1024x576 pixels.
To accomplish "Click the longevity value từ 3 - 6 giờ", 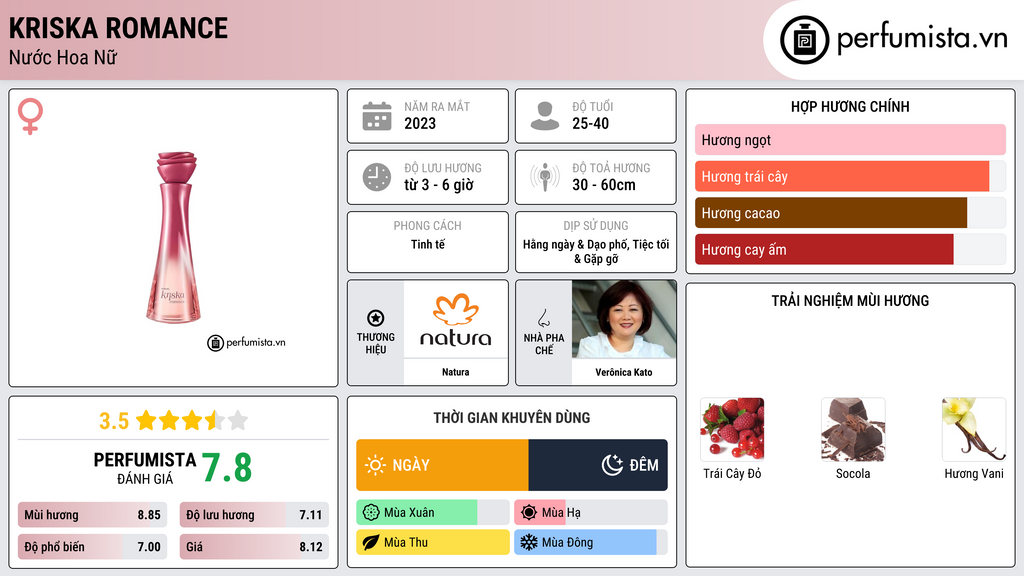I will coord(439,185).
